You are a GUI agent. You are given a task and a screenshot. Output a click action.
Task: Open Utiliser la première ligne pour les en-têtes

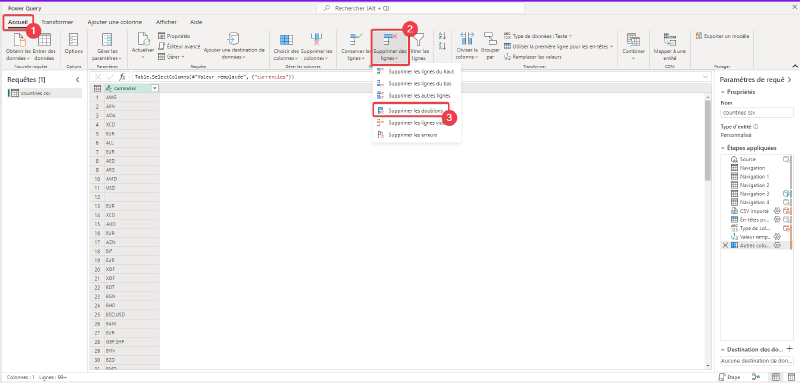[x=558, y=46]
